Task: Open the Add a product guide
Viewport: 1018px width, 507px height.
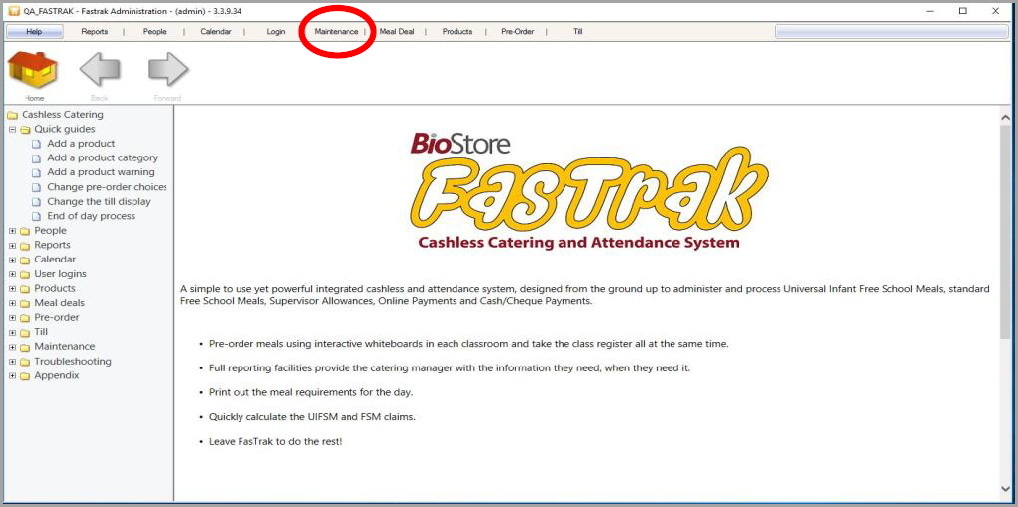Action: (x=81, y=143)
